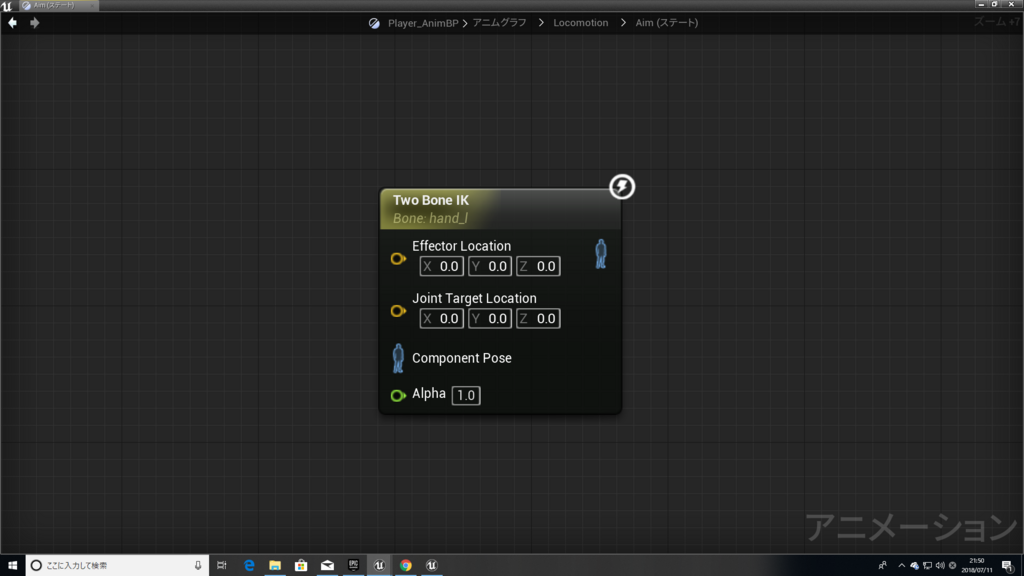Select the Aim (ステート) window tab
1024x576 pixels.
tap(59, 5)
